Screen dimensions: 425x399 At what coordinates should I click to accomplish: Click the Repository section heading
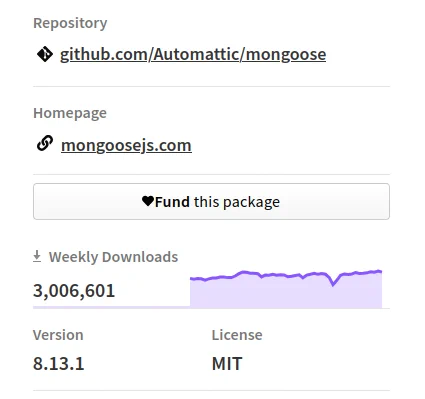[70, 23]
